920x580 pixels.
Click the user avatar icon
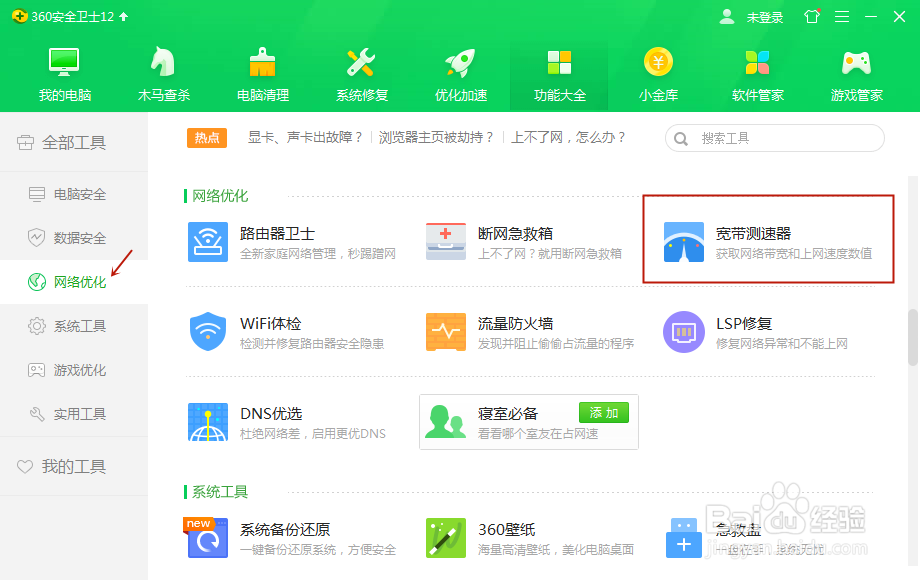tap(727, 16)
